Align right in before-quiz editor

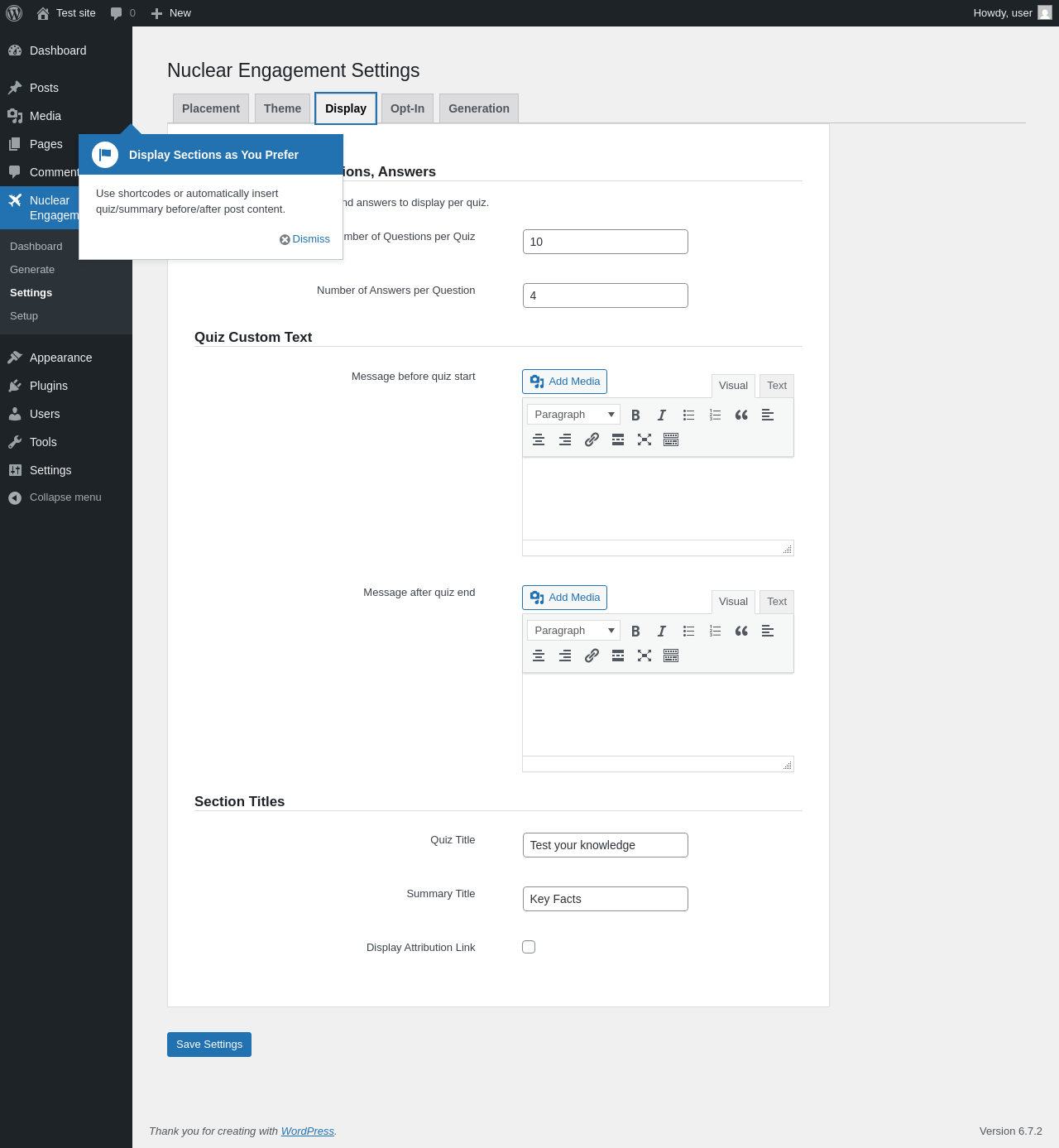[565, 440]
